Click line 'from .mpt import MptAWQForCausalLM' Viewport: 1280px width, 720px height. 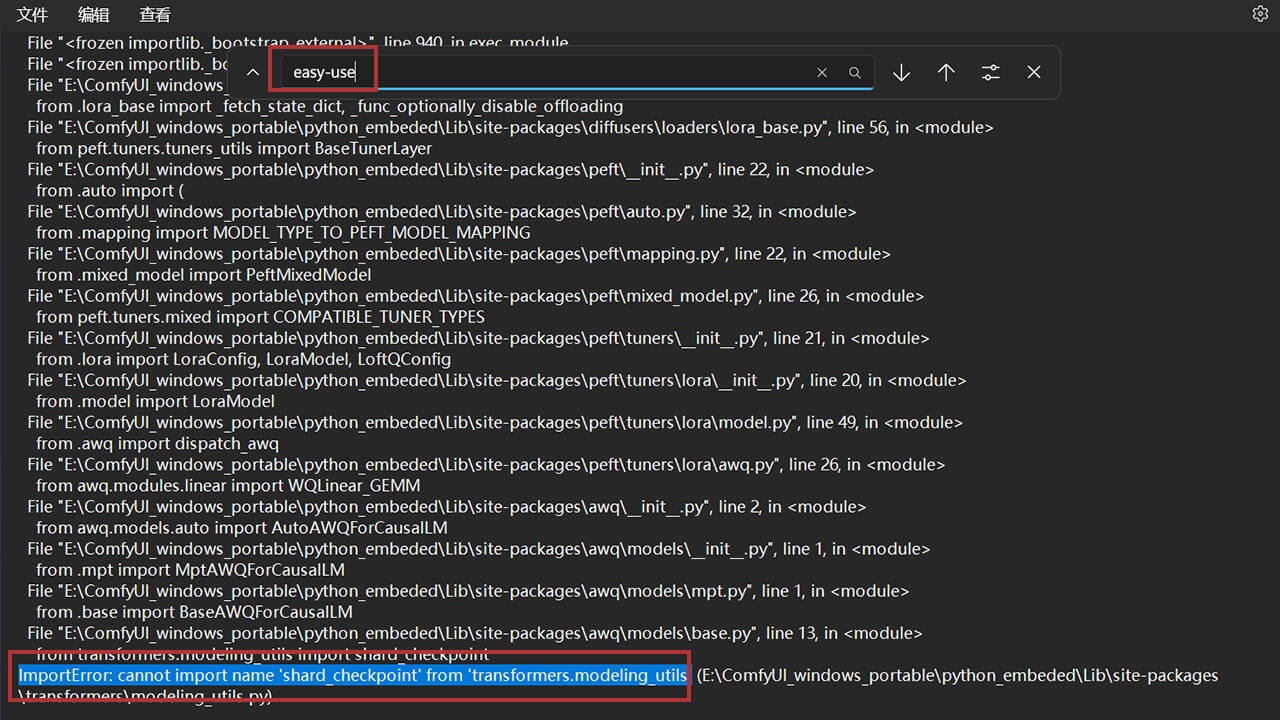190,570
